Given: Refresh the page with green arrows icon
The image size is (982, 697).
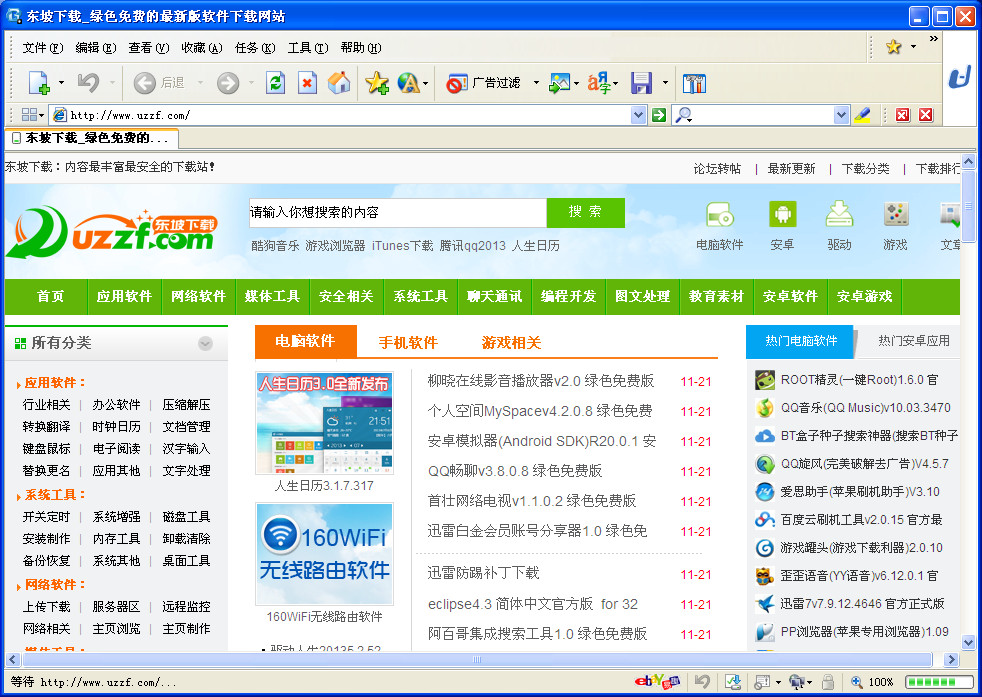Looking at the screenshot, I should (x=276, y=82).
